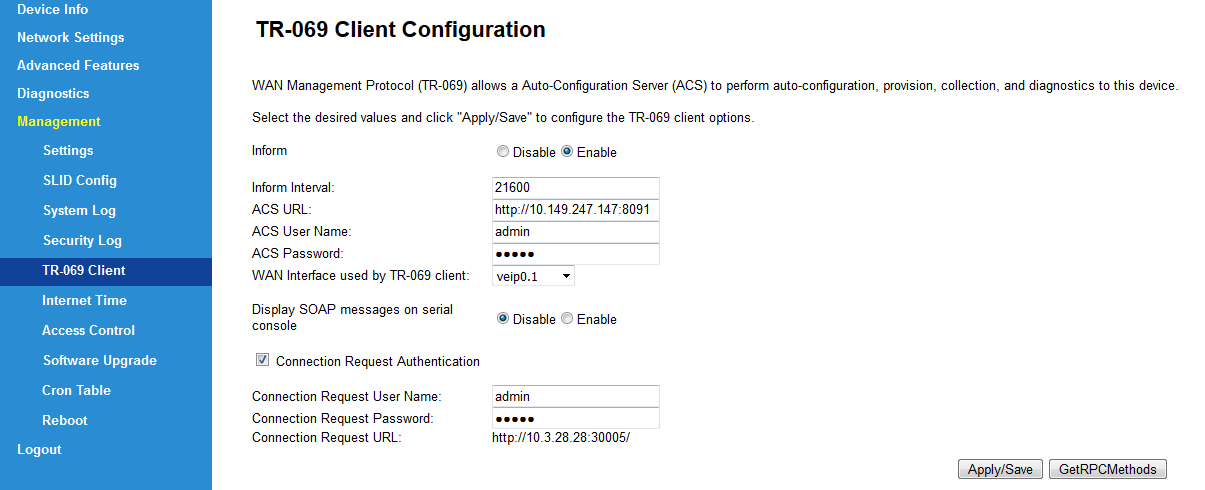Select the Inform Enable radio button
The image size is (1205, 490).
[x=567, y=152]
